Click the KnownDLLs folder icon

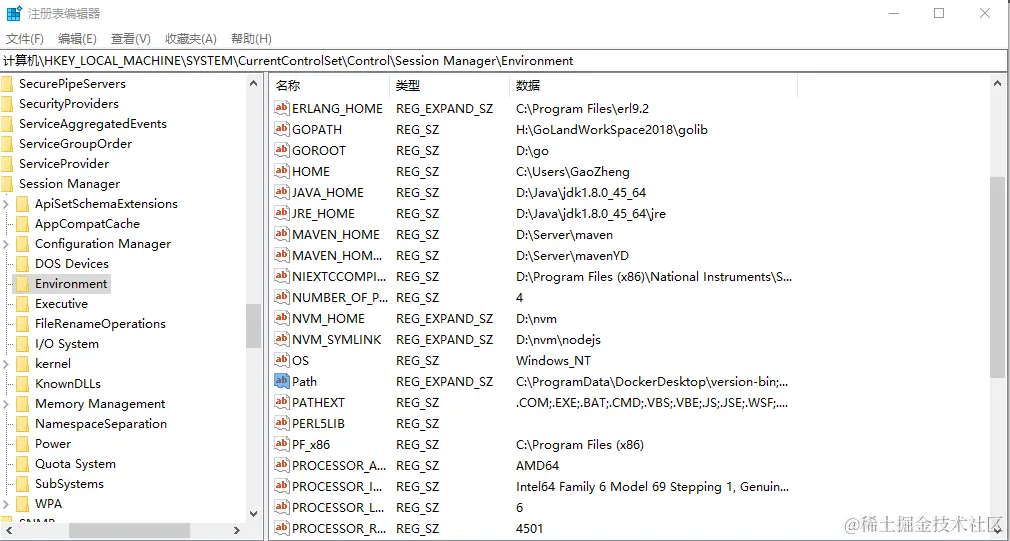(23, 383)
